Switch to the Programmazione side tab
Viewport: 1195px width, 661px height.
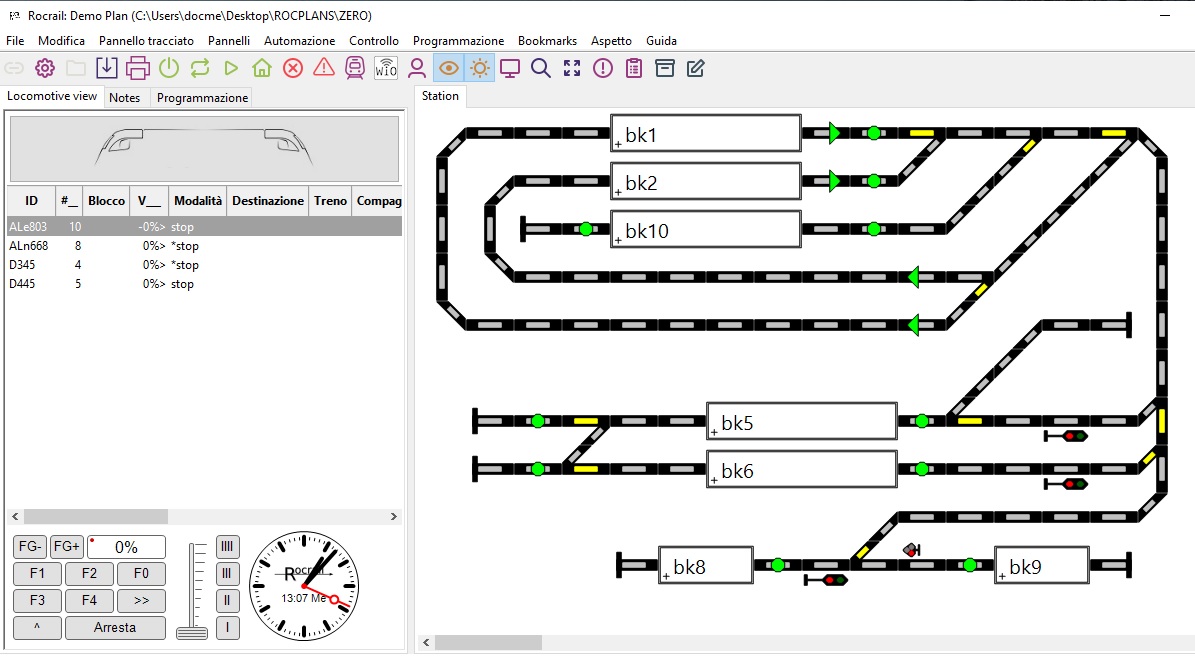click(x=202, y=98)
